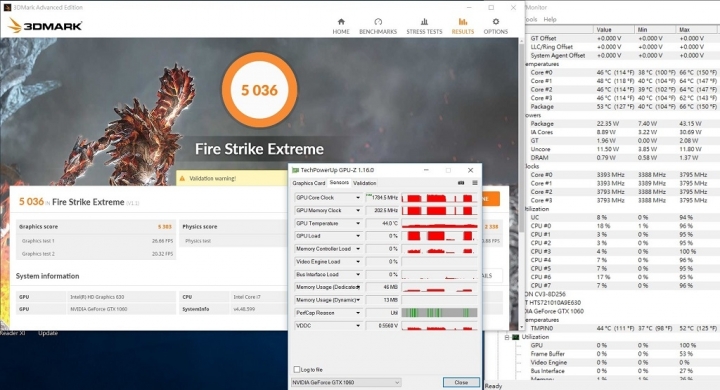The image size is (720, 390).
Task: Click the Min column header in HWMonitor
Action: (x=655, y=29)
